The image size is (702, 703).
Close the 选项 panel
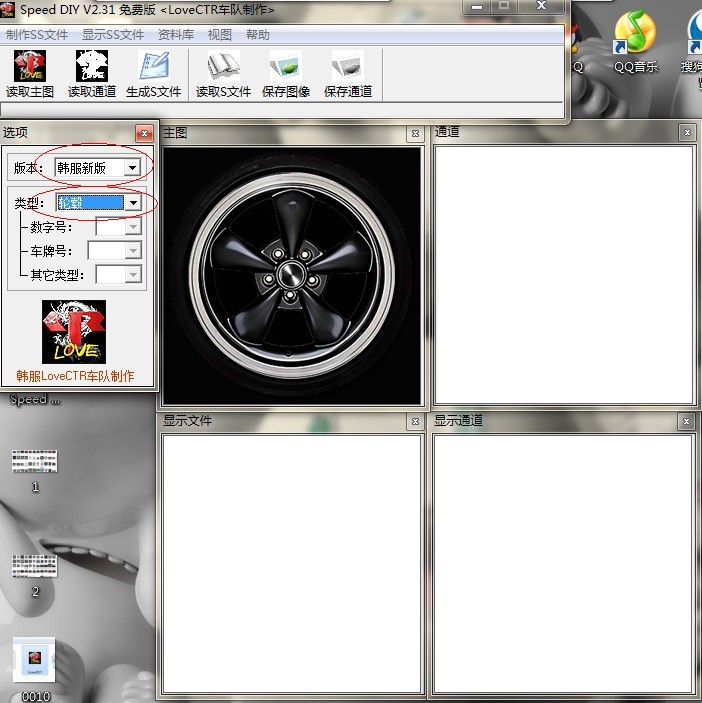[x=144, y=133]
